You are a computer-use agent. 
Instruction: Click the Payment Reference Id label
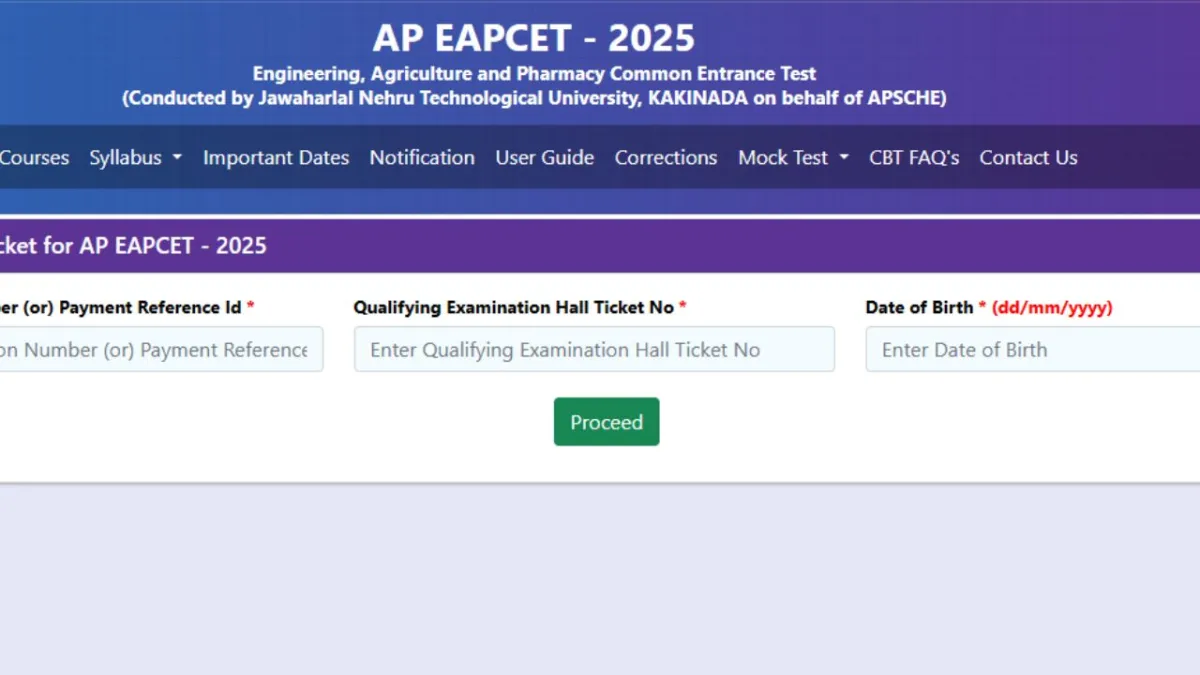pyautogui.click(x=120, y=308)
